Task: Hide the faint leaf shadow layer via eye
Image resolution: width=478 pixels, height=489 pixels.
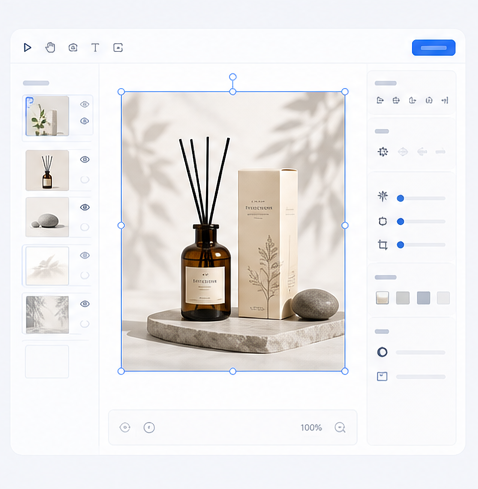Action: coord(85,255)
